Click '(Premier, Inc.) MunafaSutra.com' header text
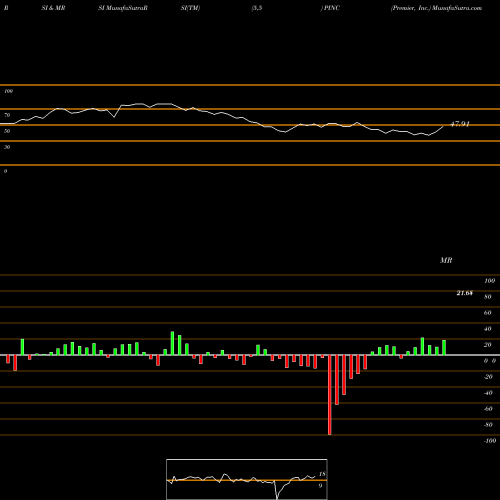Screen dimensions: 500x500 pos(436,8)
